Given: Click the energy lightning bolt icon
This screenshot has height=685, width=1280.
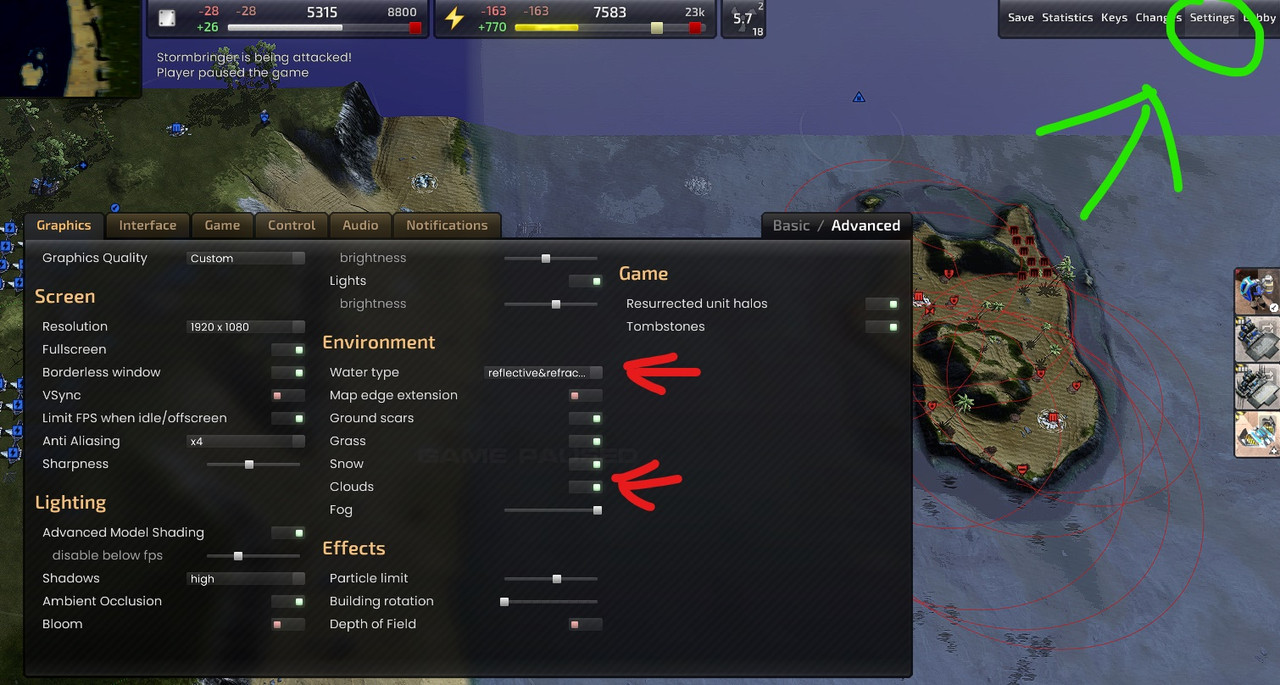Looking at the screenshot, I should [454, 18].
